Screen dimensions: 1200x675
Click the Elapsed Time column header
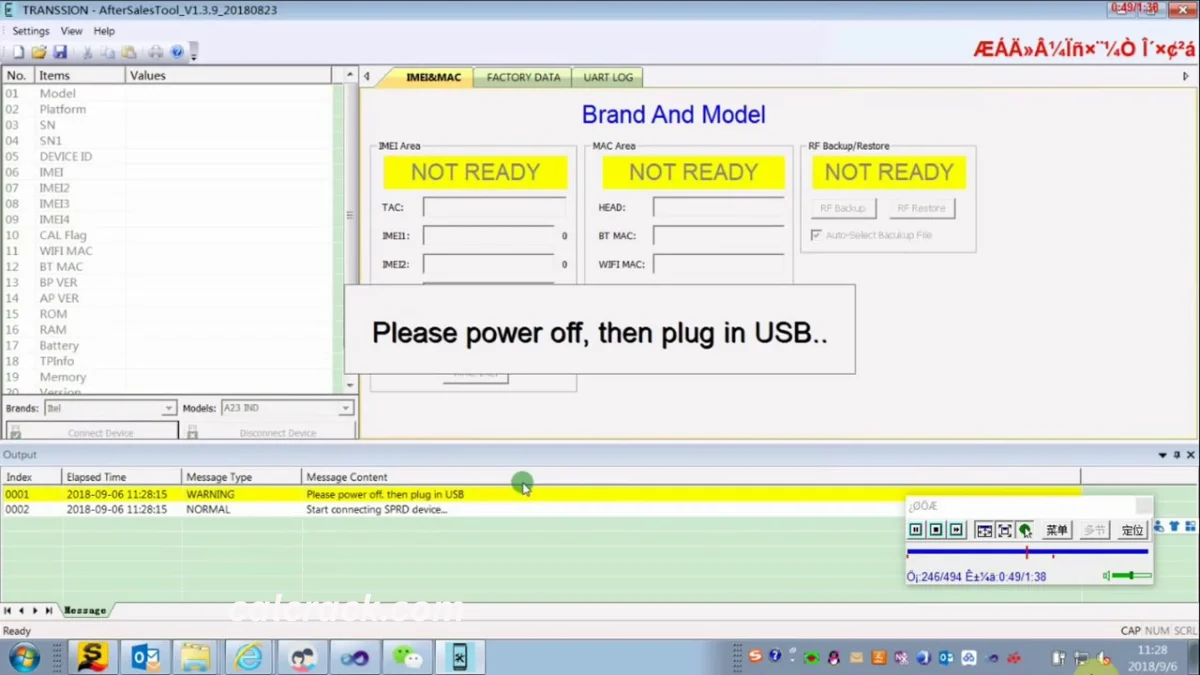tap(122, 477)
